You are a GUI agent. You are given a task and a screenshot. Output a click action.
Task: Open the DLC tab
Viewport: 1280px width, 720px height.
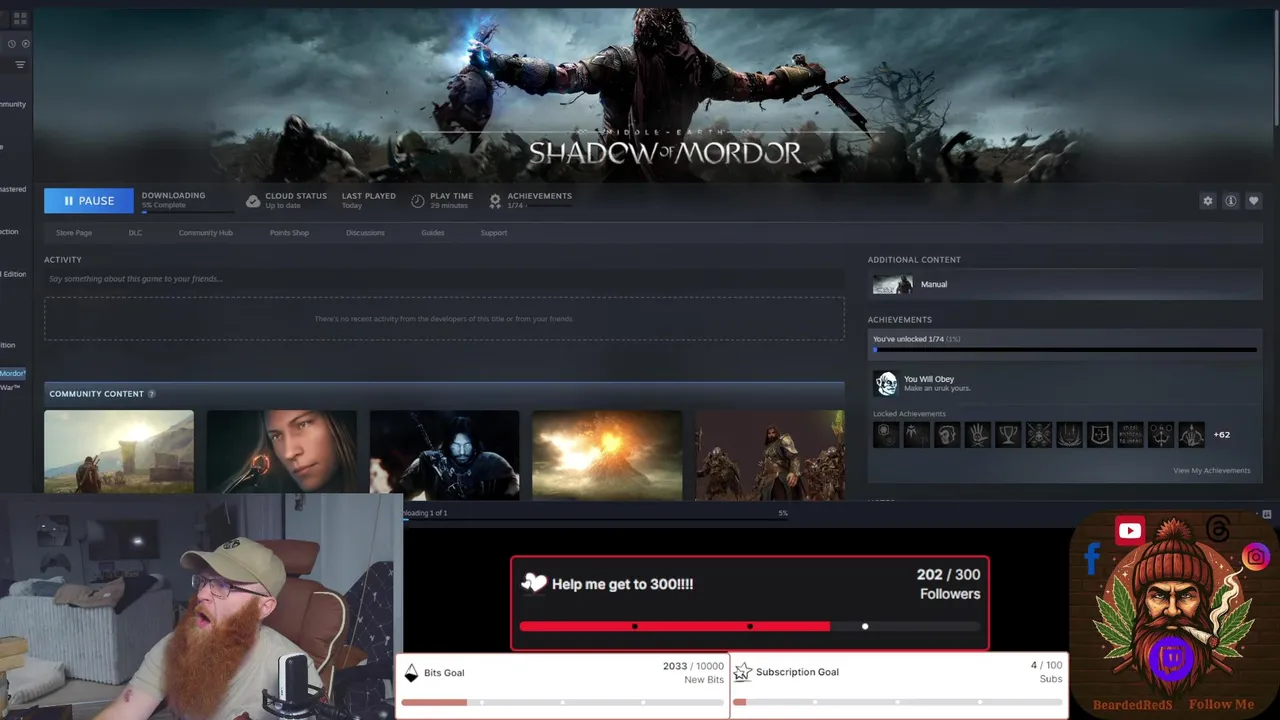[x=135, y=233]
